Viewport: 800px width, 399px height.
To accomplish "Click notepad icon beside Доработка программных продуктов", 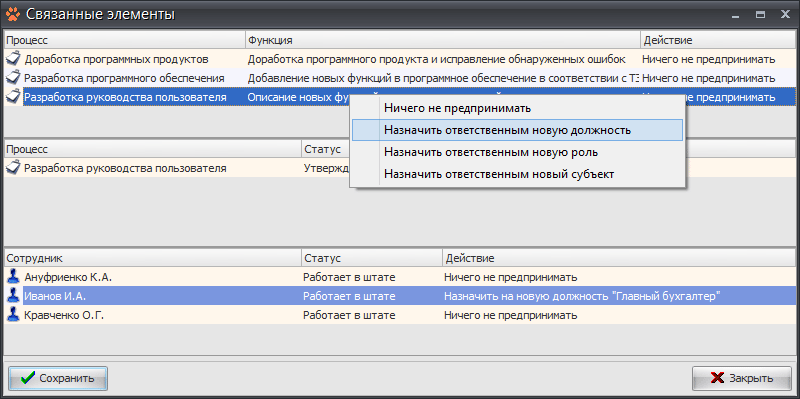I will (x=14, y=59).
